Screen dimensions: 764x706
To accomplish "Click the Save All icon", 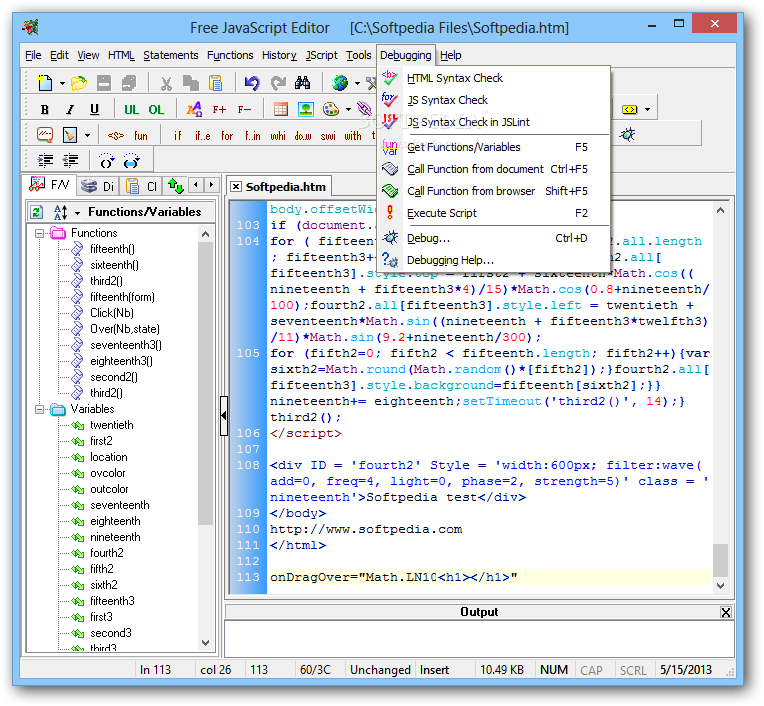I will pos(129,83).
